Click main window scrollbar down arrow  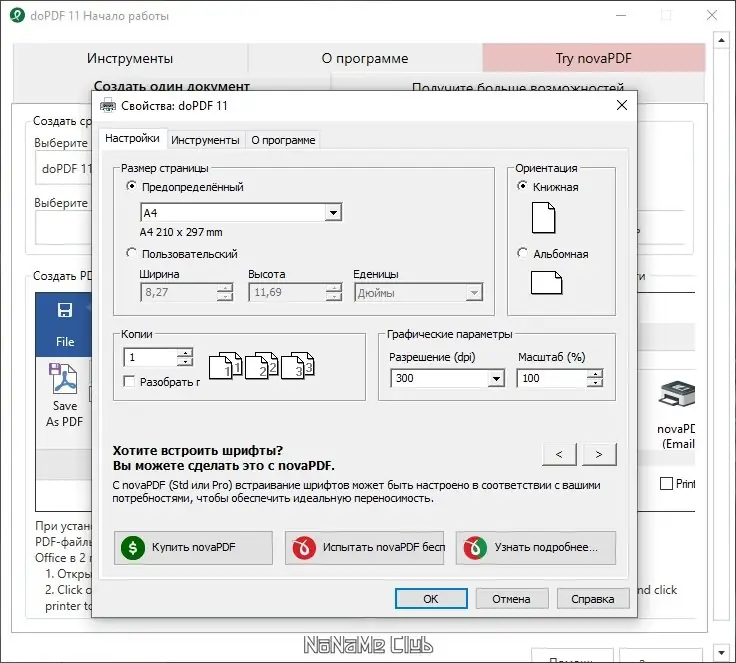click(x=721, y=652)
